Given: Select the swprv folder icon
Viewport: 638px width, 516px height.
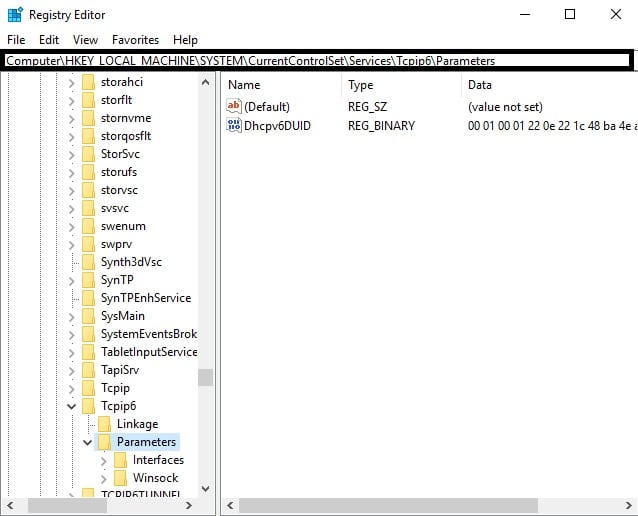Looking at the screenshot, I should [88, 244].
